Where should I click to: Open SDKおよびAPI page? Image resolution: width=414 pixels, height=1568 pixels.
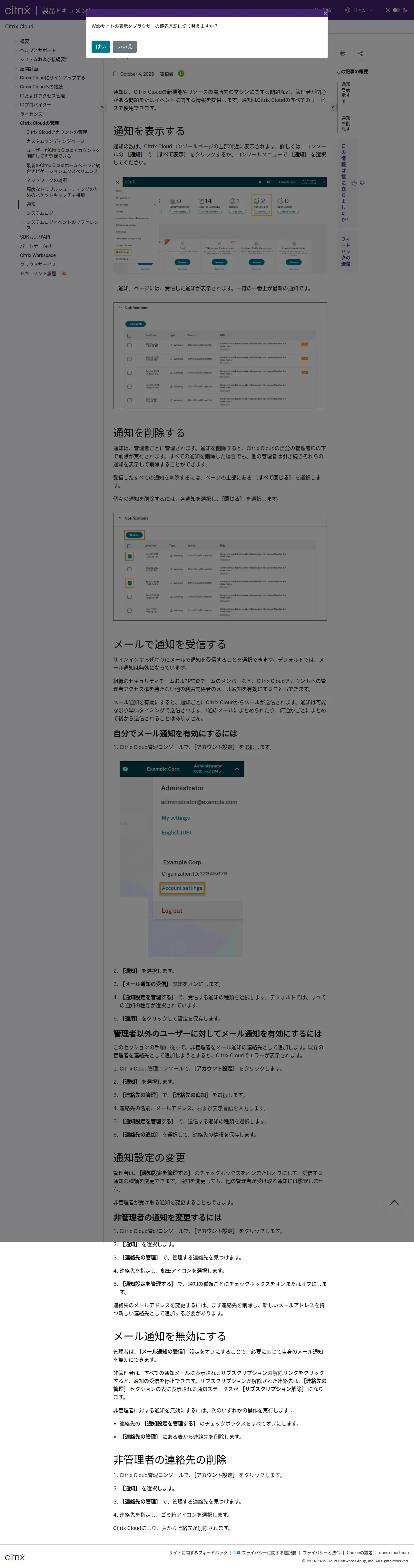tap(35, 237)
